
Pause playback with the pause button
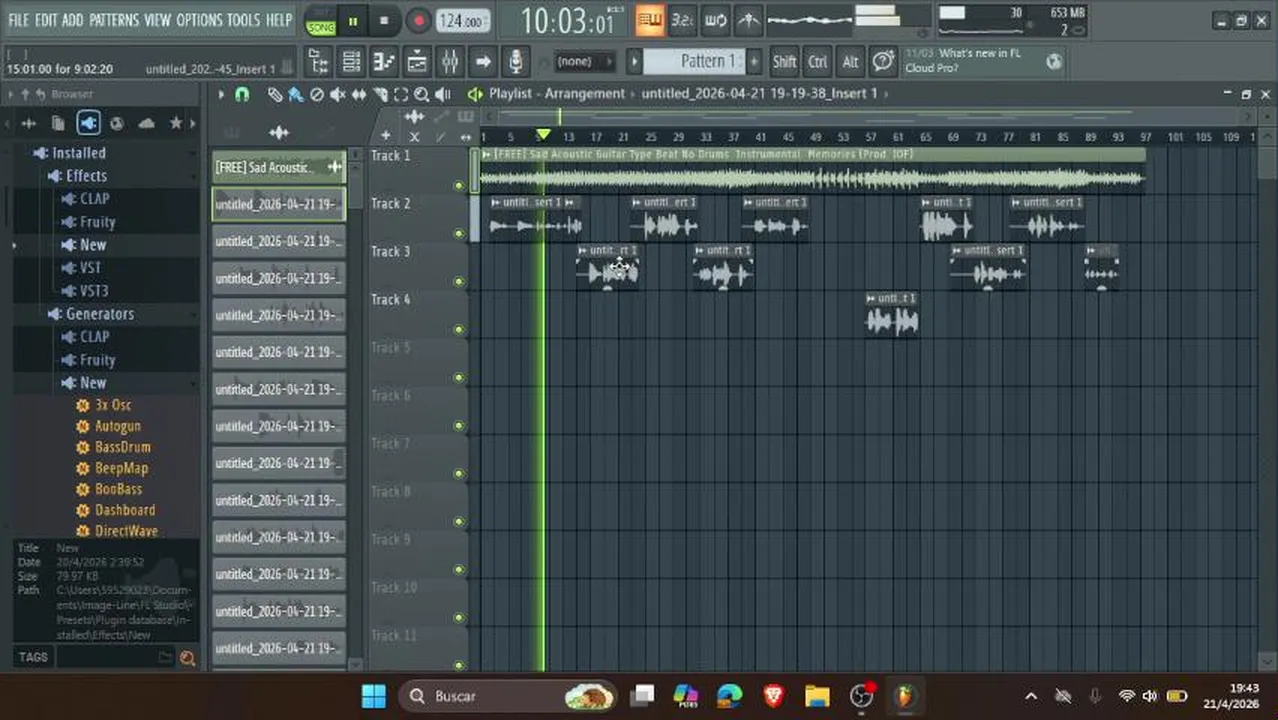pos(353,21)
